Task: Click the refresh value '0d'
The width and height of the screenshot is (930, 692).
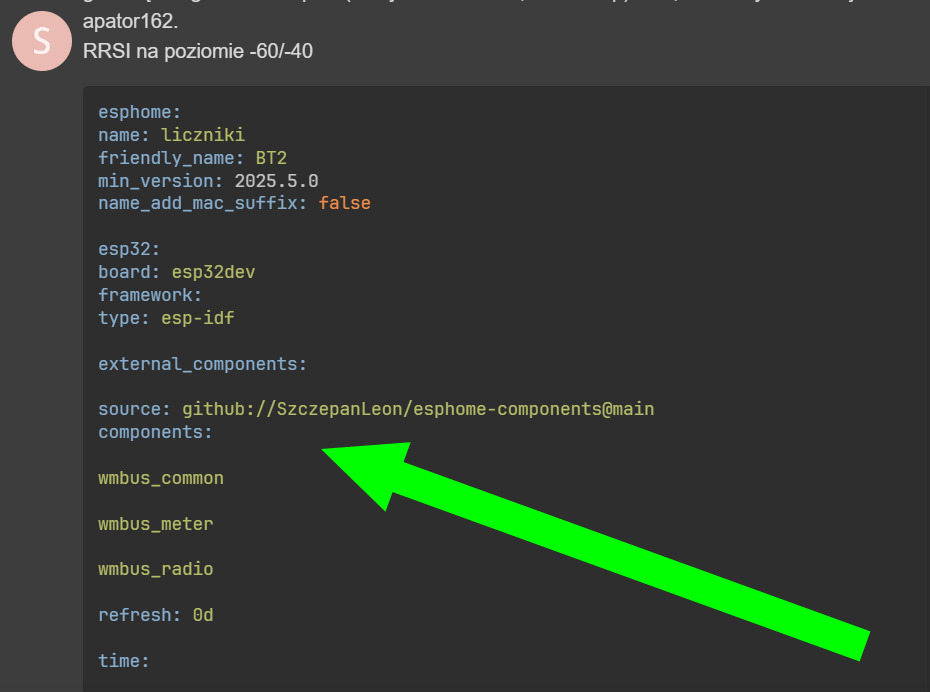Action: 202,615
